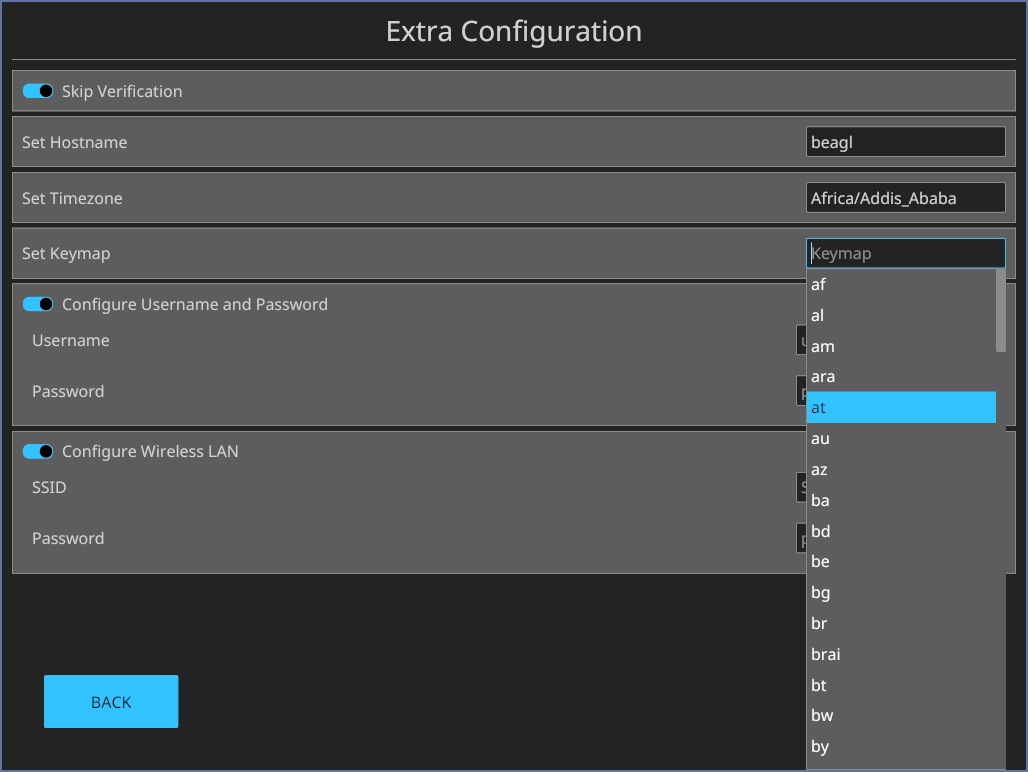Choose the 'am' keymap option
1028x772 pixels.
(x=901, y=346)
